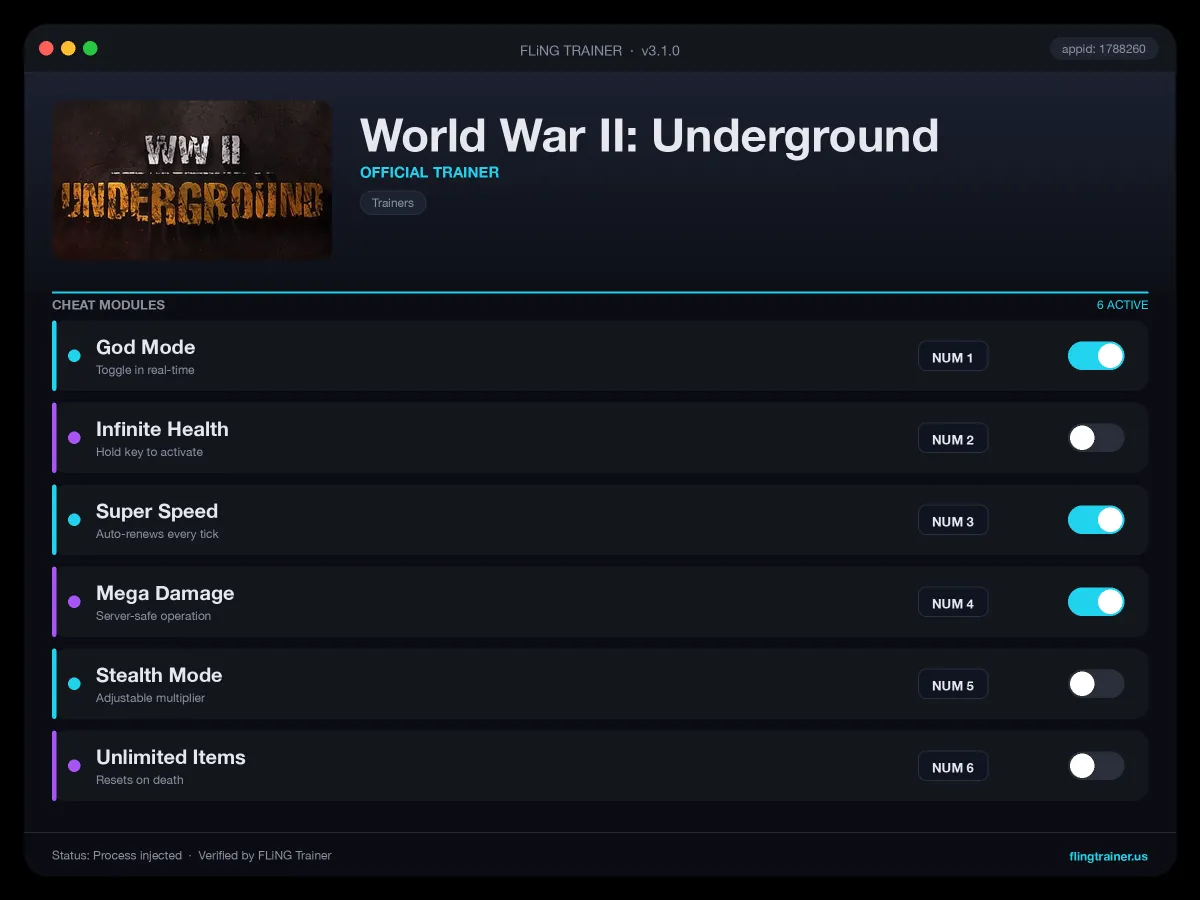This screenshot has height=900, width=1200.
Task: Select the Unlimited Items module name
Action: (171, 757)
